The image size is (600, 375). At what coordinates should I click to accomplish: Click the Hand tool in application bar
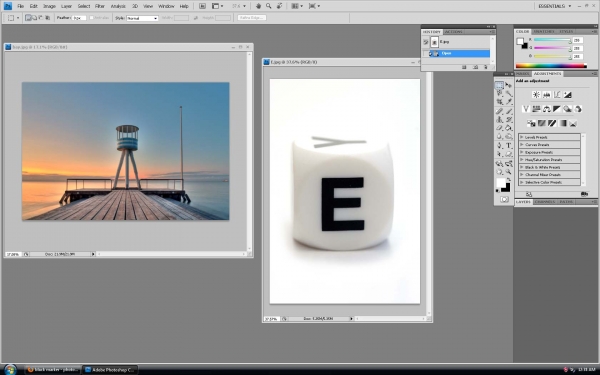coord(258,6)
